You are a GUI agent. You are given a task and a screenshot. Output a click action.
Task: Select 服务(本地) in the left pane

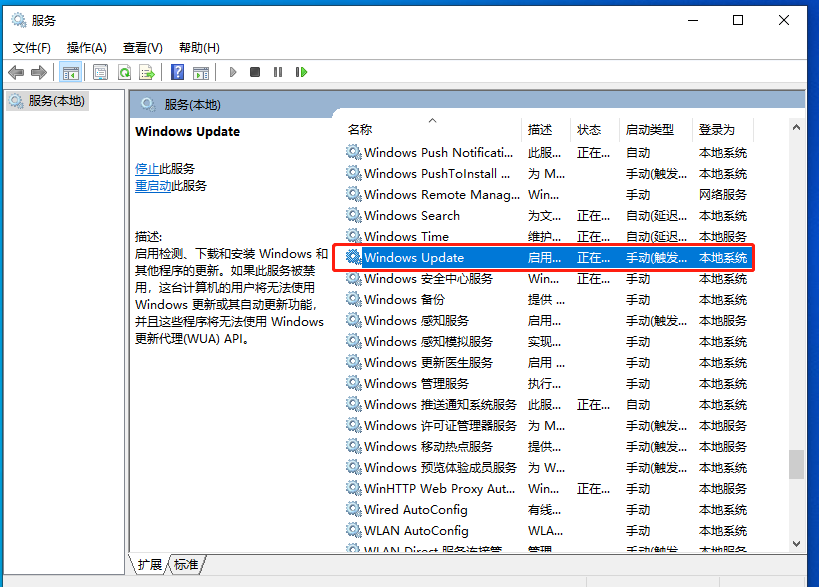coord(55,100)
